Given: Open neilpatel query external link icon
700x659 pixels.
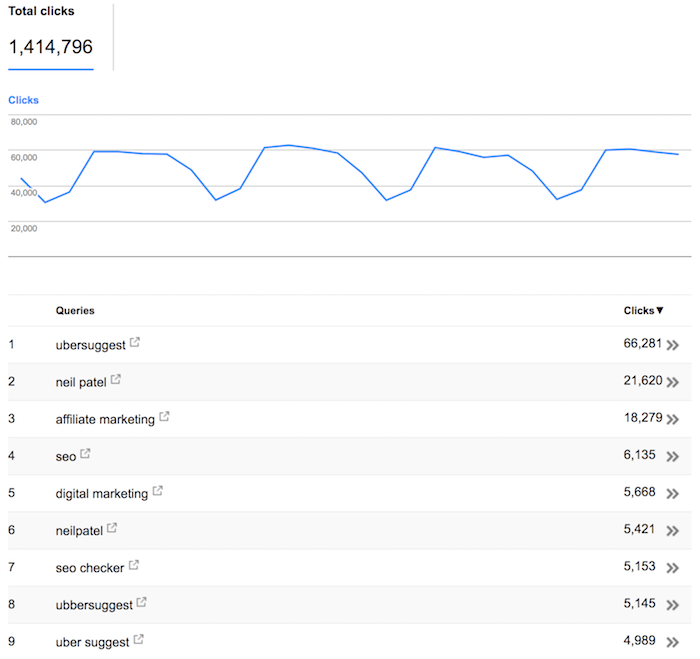Looking at the screenshot, I should (112, 528).
